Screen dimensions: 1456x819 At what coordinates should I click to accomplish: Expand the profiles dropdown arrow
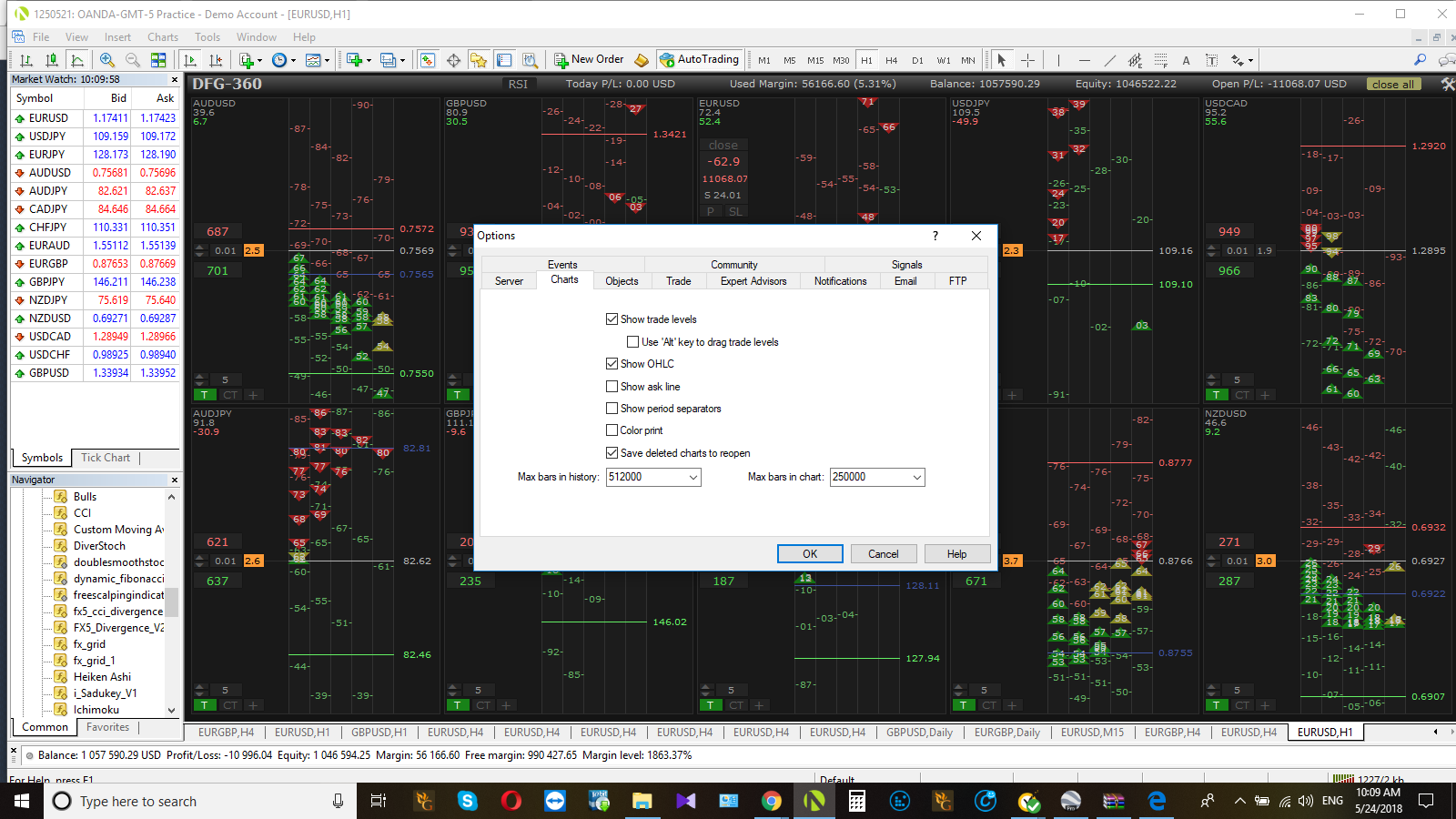coord(402,61)
